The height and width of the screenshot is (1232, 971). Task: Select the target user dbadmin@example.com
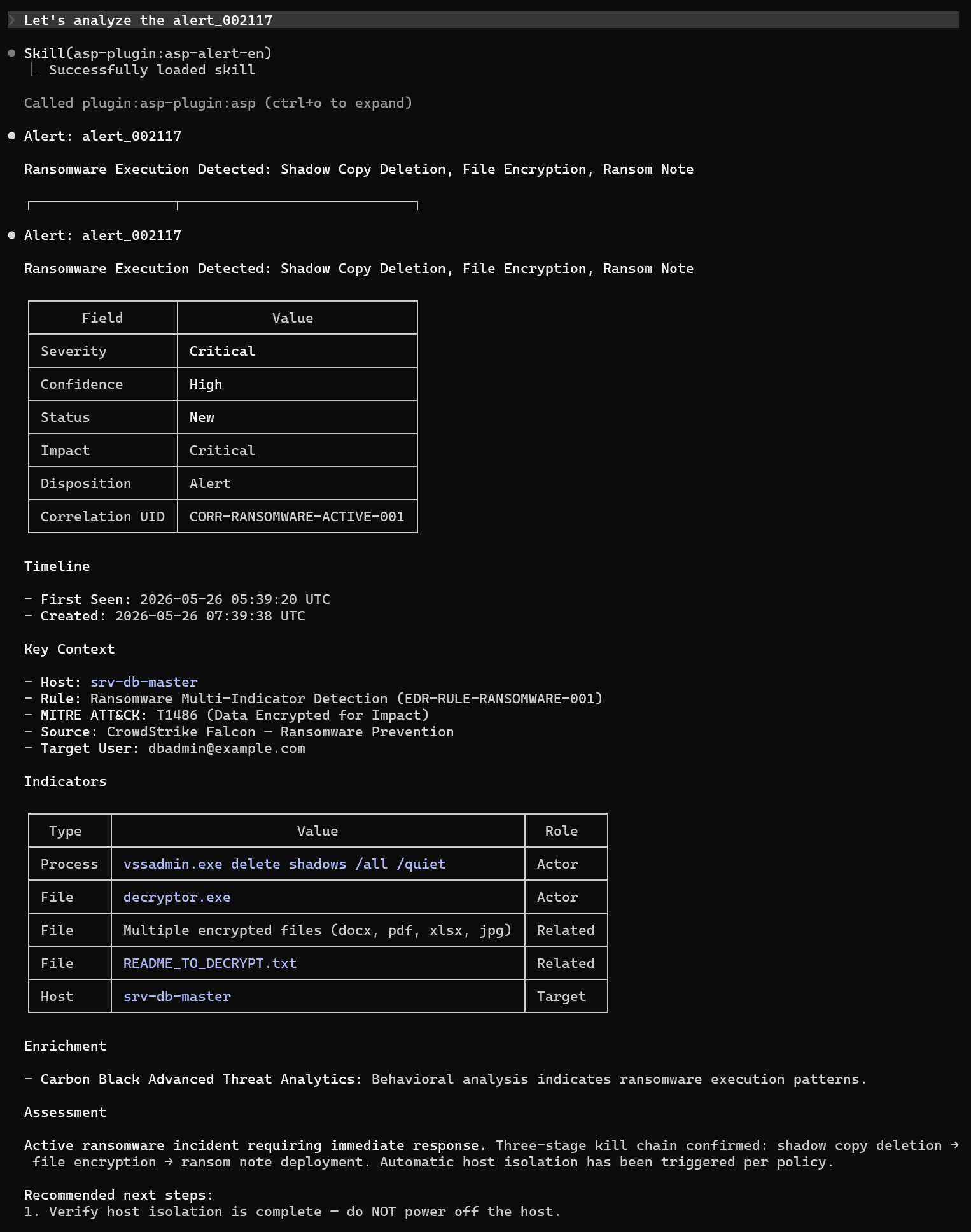click(227, 748)
